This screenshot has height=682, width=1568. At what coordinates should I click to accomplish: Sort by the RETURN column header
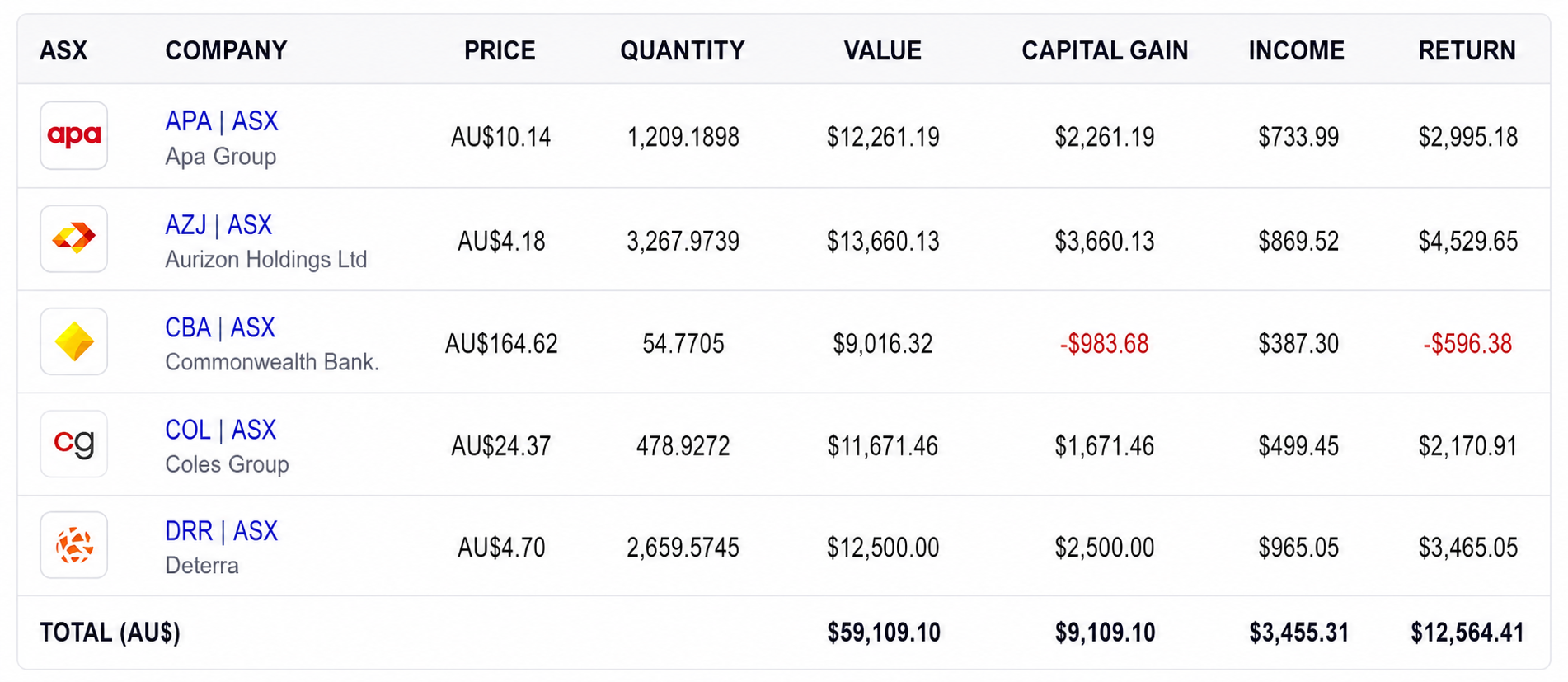[x=1467, y=51]
